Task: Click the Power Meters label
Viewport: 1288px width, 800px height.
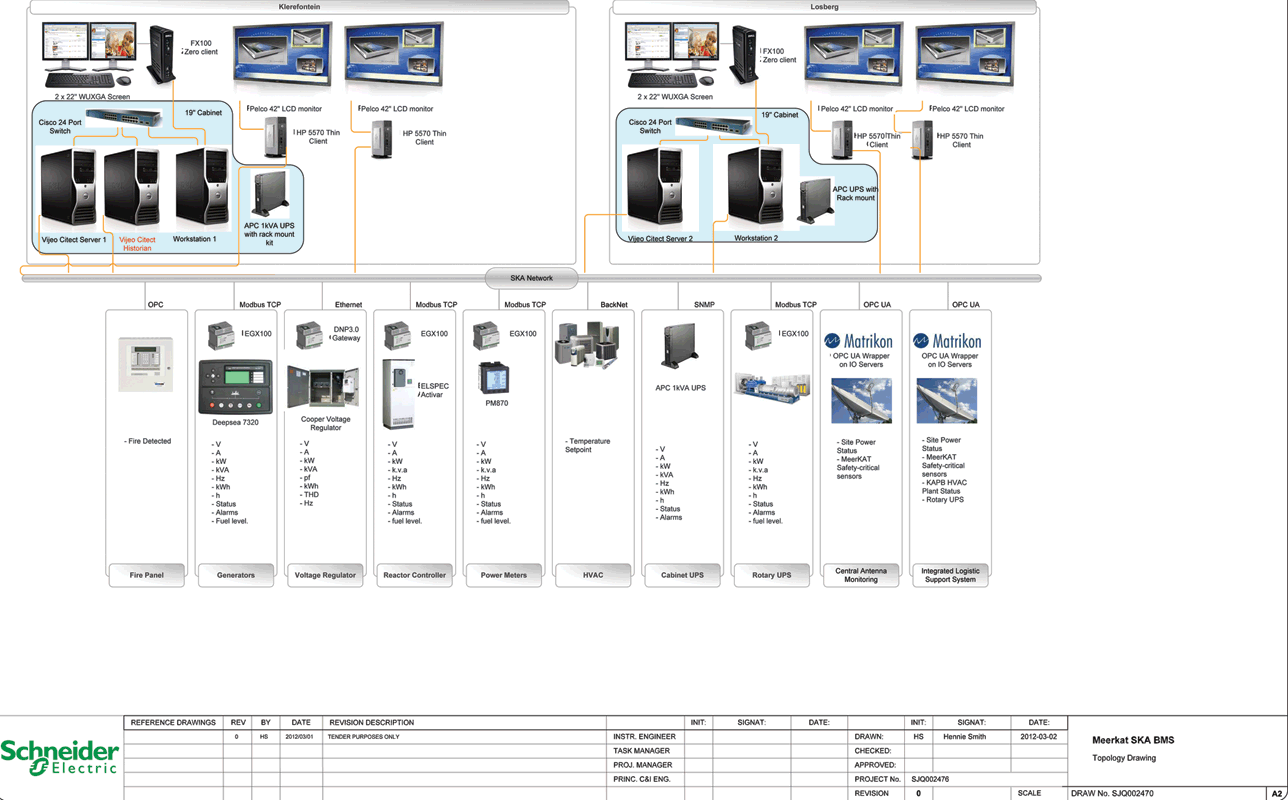Action: pos(504,575)
